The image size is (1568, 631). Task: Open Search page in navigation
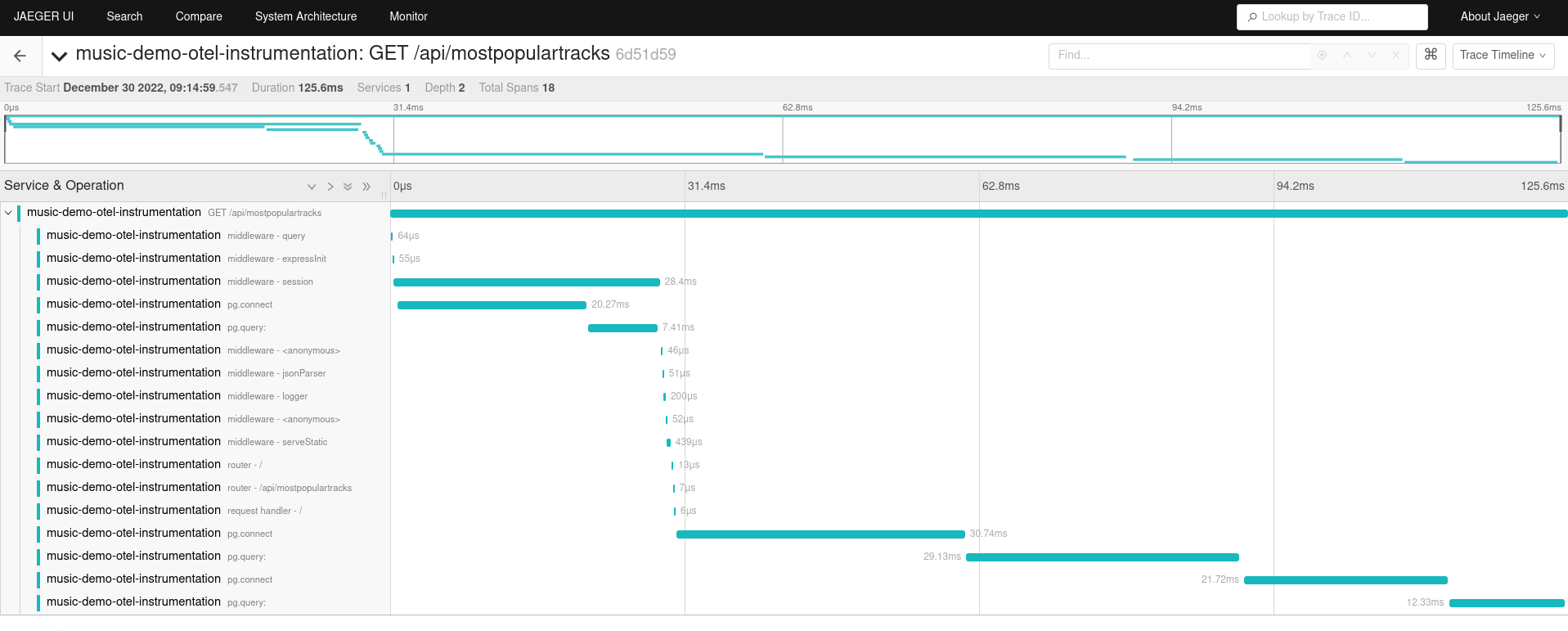pos(124,16)
